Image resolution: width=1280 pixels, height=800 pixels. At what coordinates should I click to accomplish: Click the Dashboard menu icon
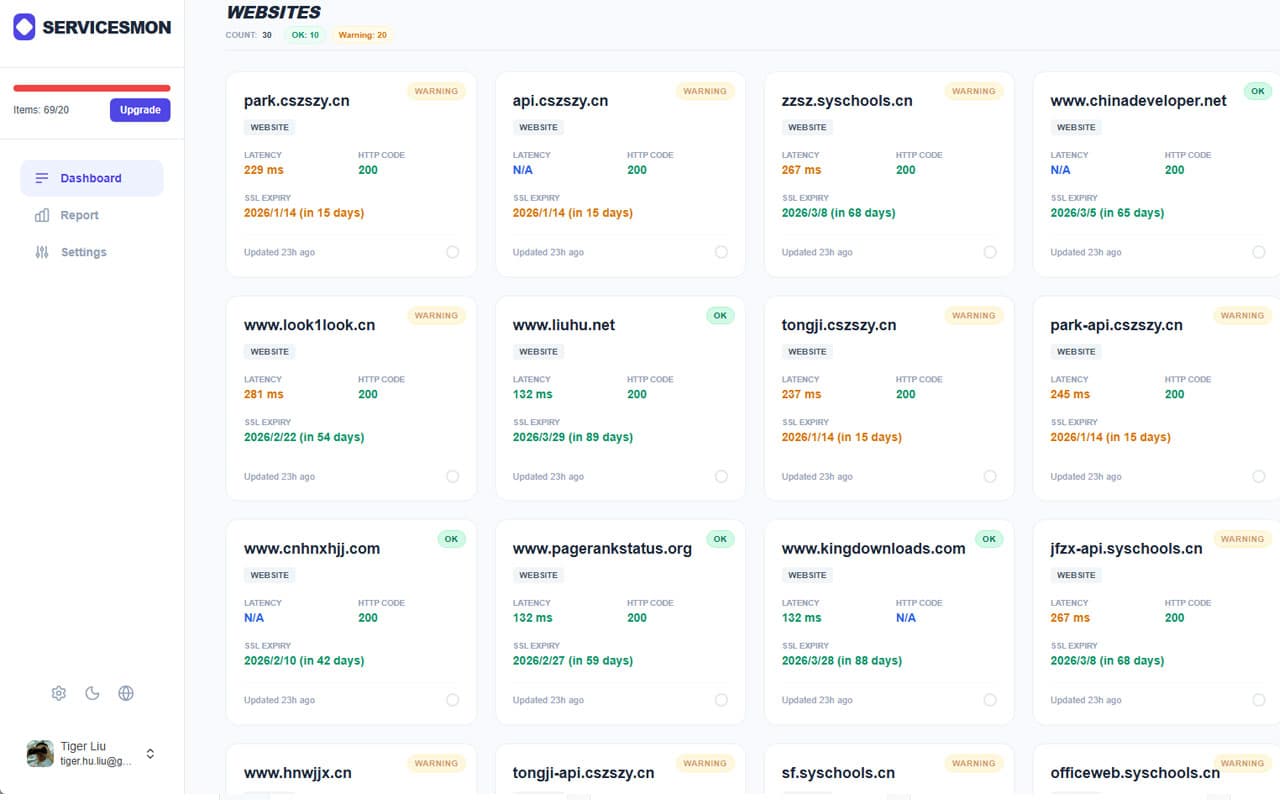pos(42,178)
